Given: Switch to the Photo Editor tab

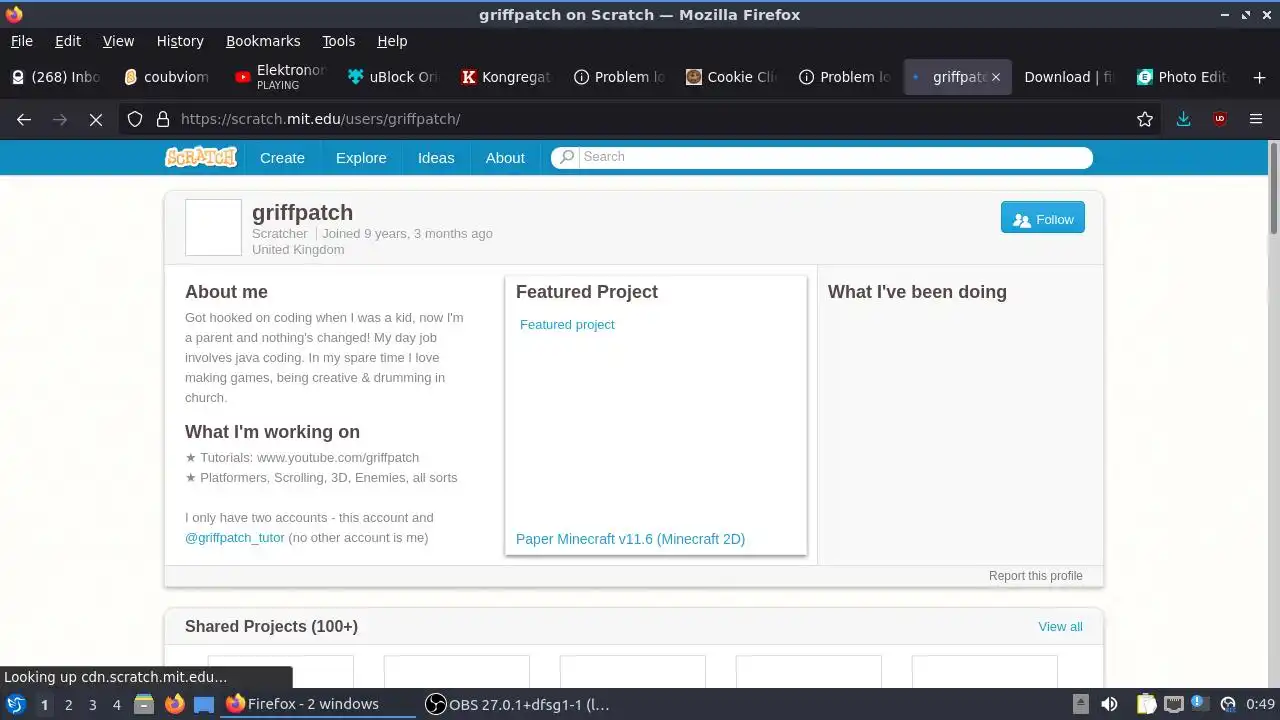Looking at the screenshot, I should [x=1183, y=77].
